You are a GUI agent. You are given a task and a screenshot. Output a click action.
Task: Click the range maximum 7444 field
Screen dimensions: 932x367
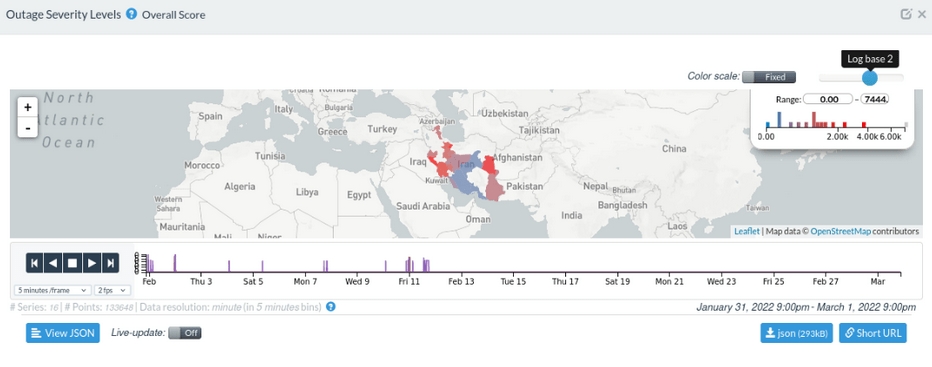tap(874, 99)
